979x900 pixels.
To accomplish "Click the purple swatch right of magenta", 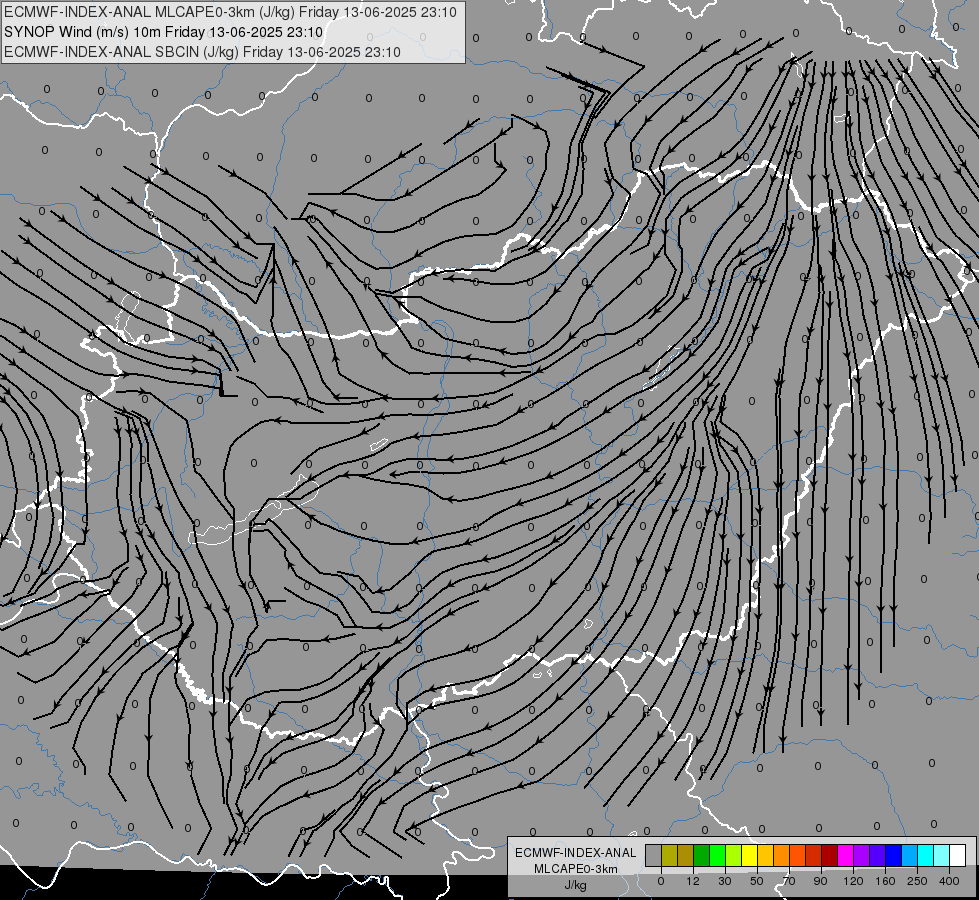I will pos(862,855).
